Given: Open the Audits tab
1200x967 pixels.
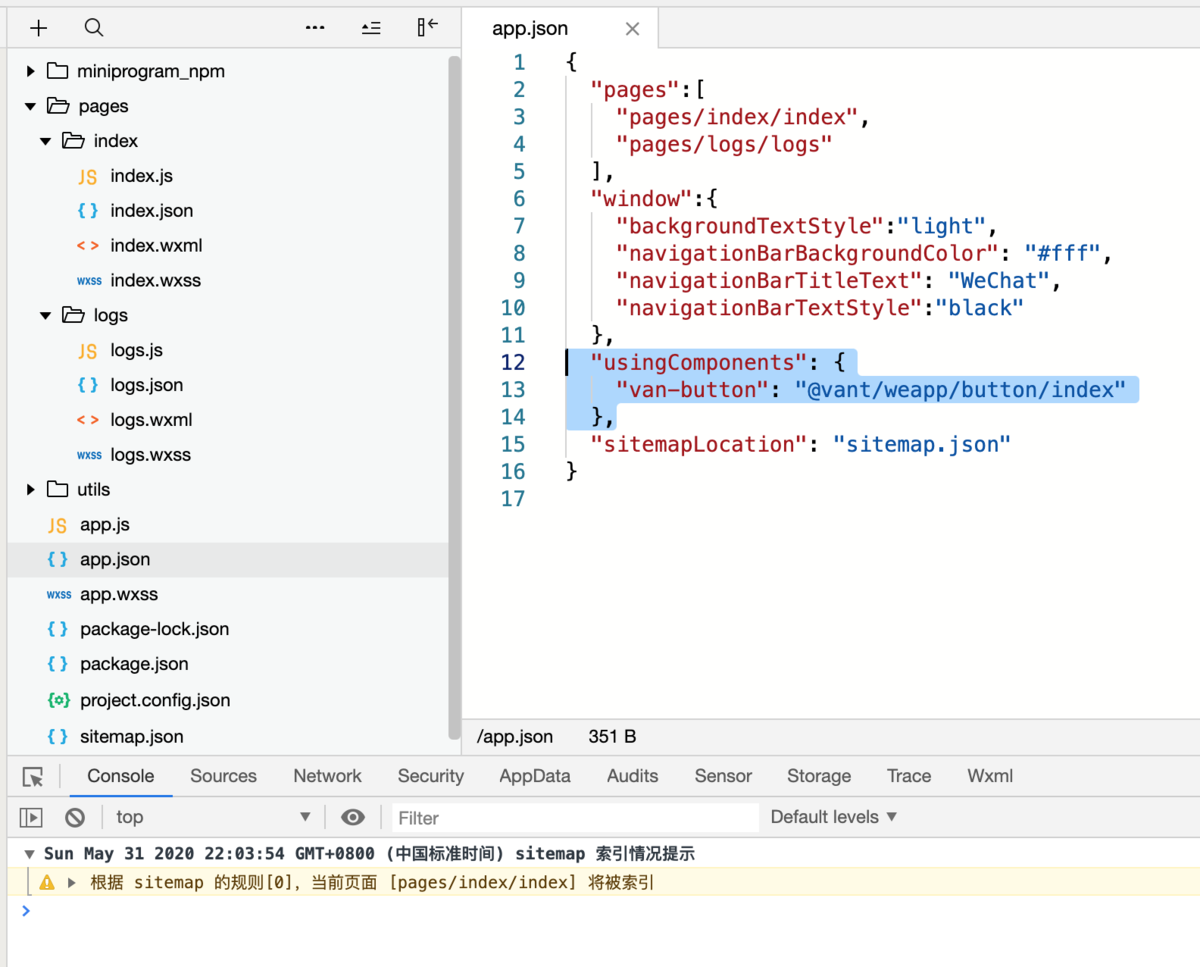Looking at the screenshot, I should click(632, 776).
